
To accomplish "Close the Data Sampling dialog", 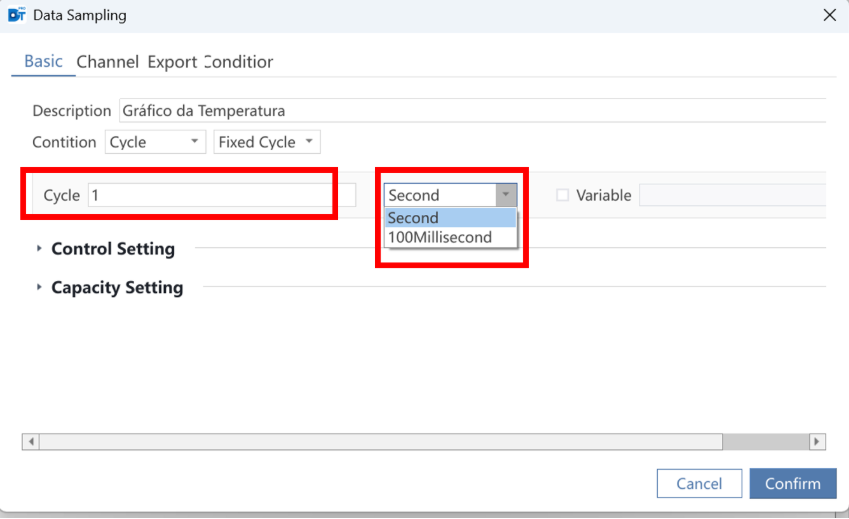I will pos(830,15).
